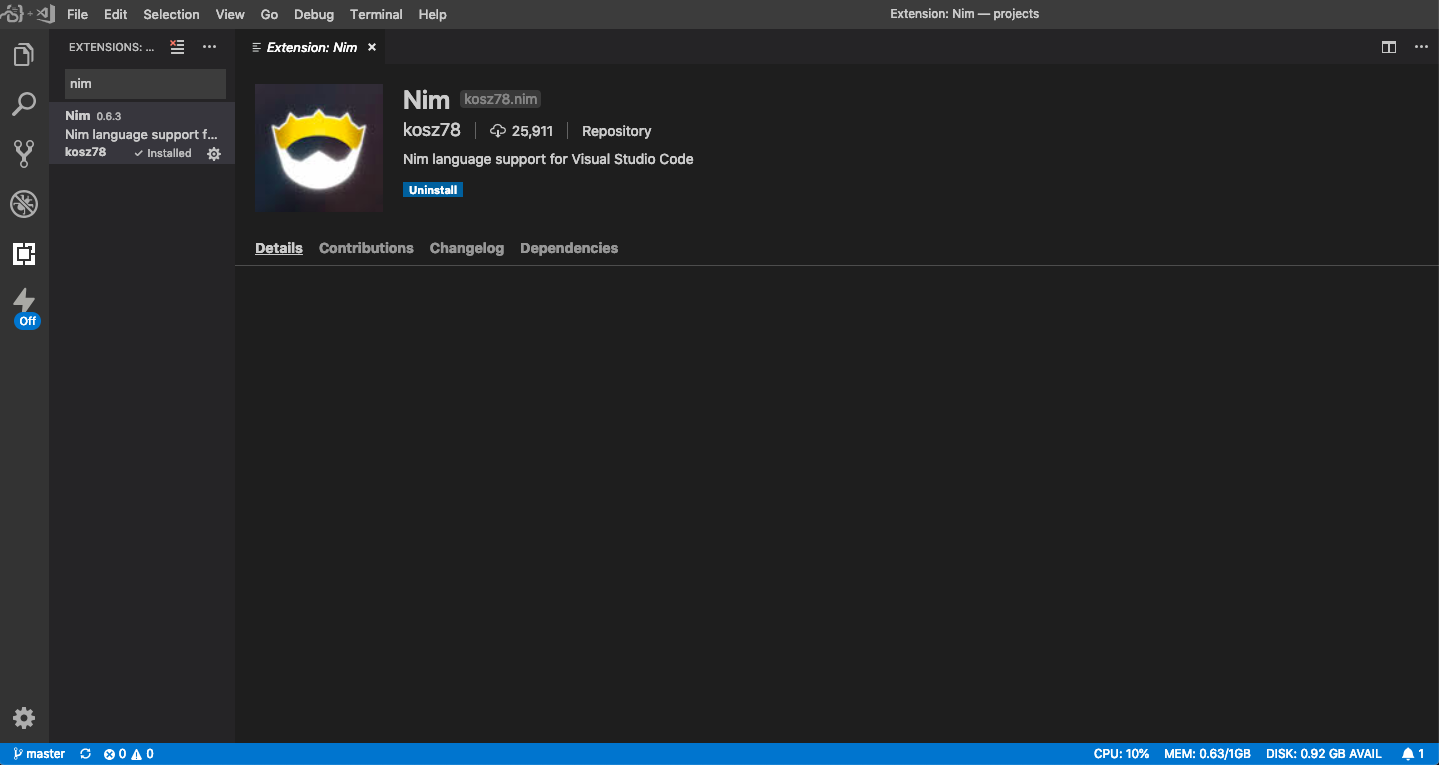Click MEM: 0.63/1GB status entry
Viewport: 1439px width, 765px height.
[1207, 754]
